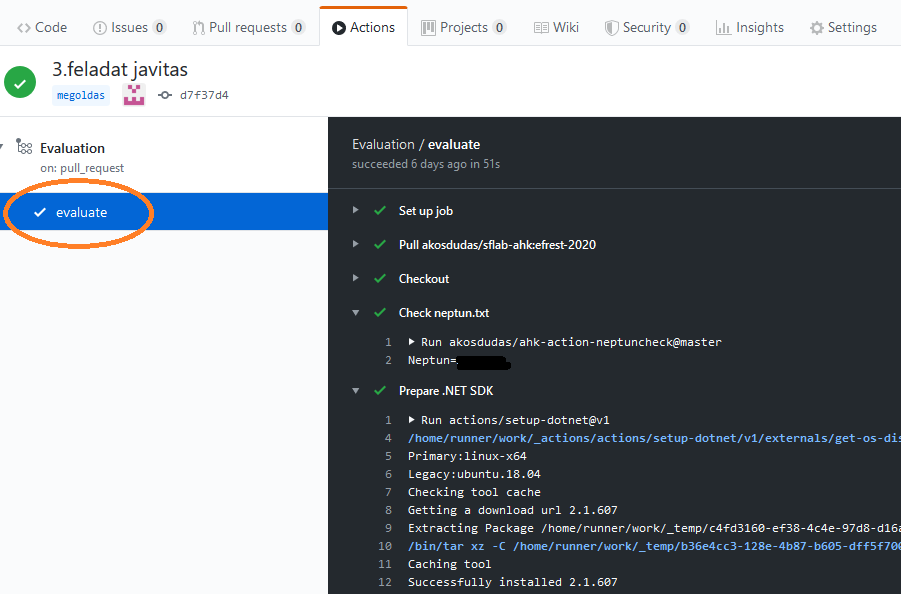Image resolution: width=901 pixels, height=594 pixels.
Task: Click the Issues exclamation icon
Action: coord(99,27)
